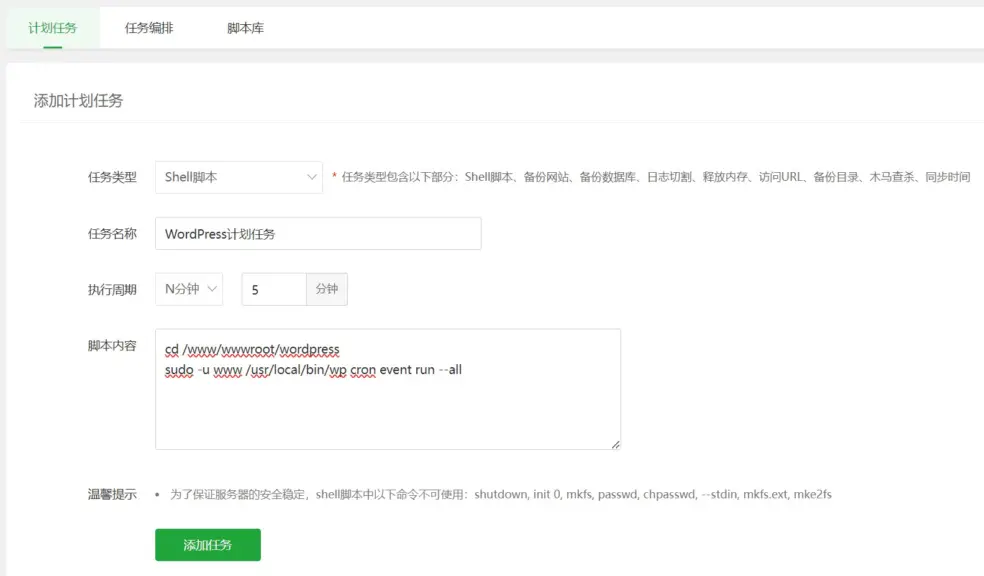The height and width of the screenshot is (576, 984).
Task: Open the 任务编排 tab
Action: (149, 28)
